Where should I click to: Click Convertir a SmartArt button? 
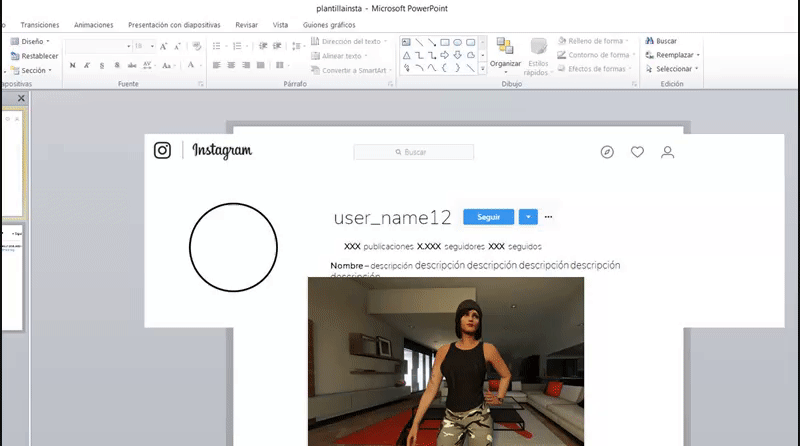point(352,70)
